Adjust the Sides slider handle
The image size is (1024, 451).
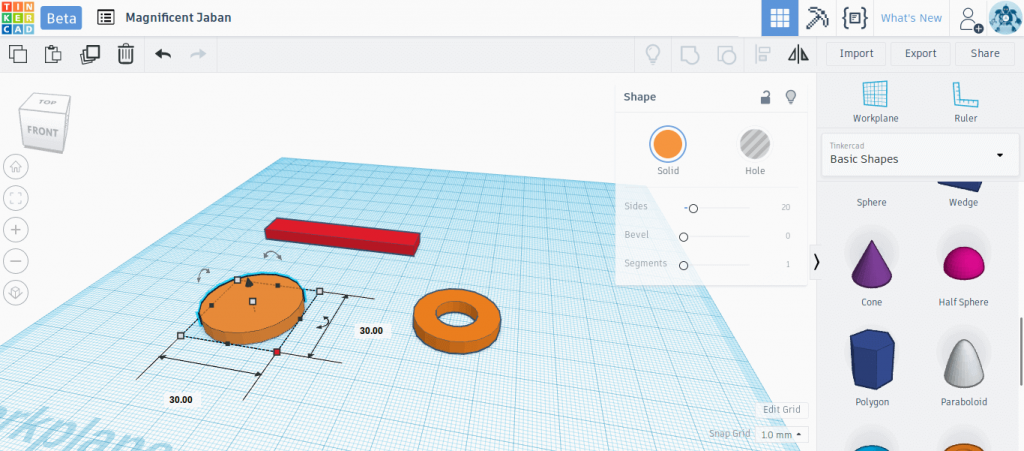(693, 208)
